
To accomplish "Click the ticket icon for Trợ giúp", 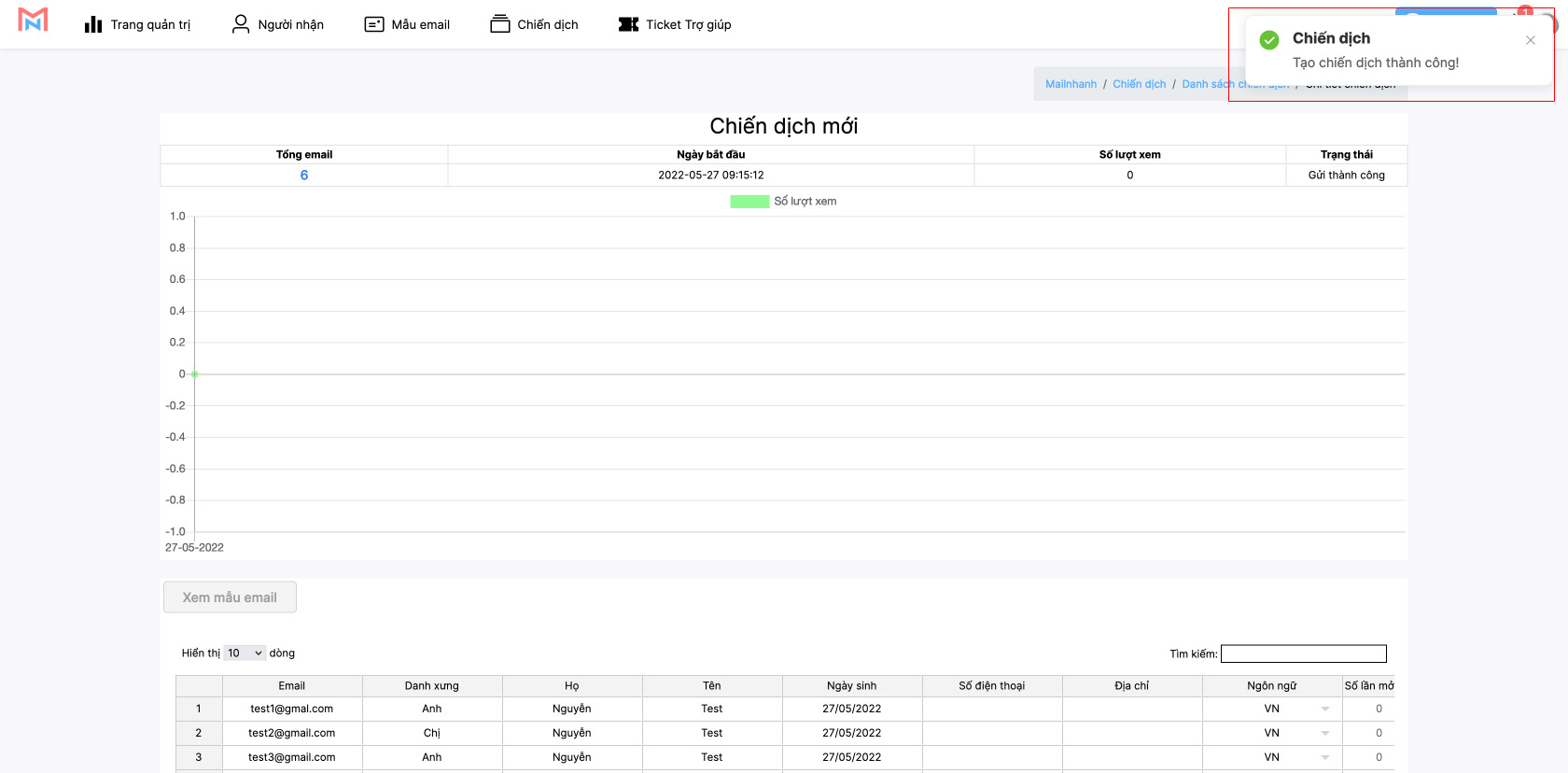I will coord(628,24).
